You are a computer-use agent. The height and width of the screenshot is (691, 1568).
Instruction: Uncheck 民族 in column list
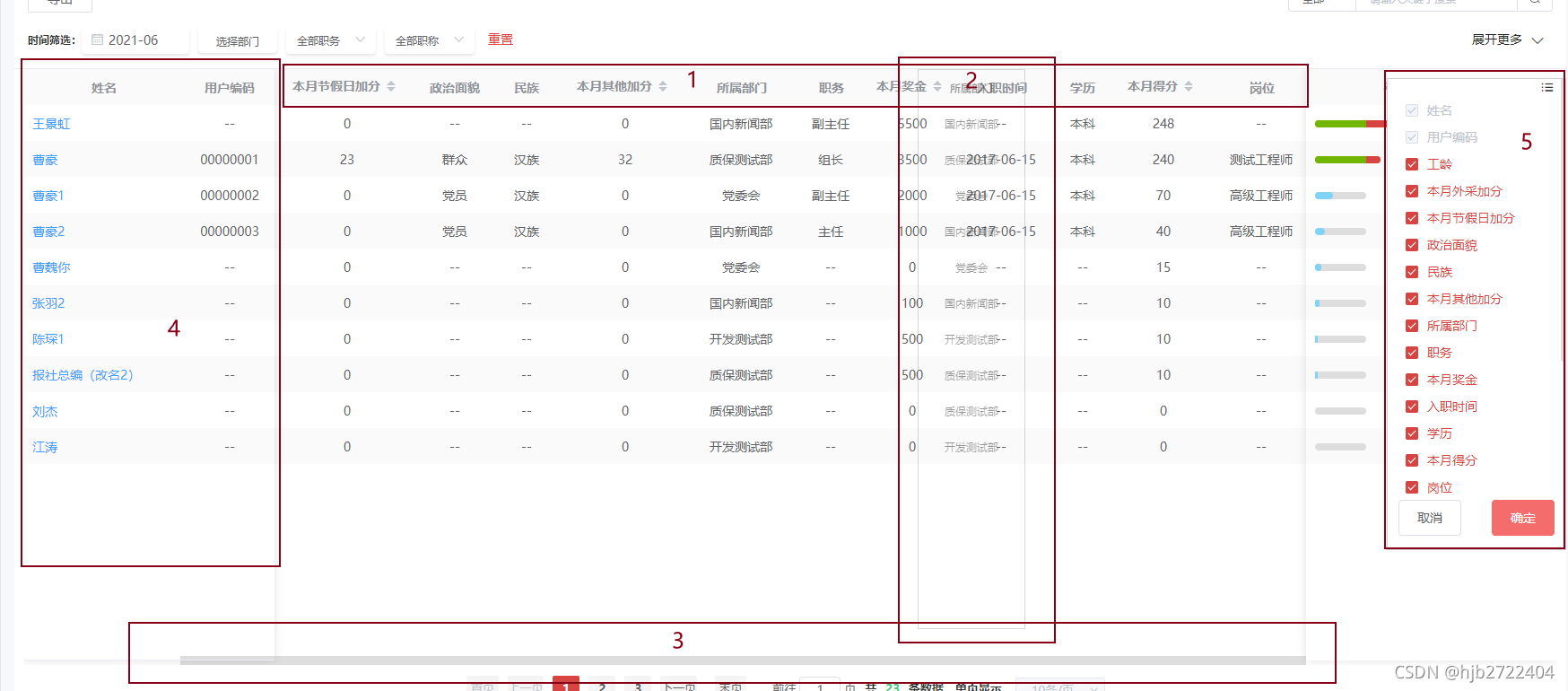1412,272
